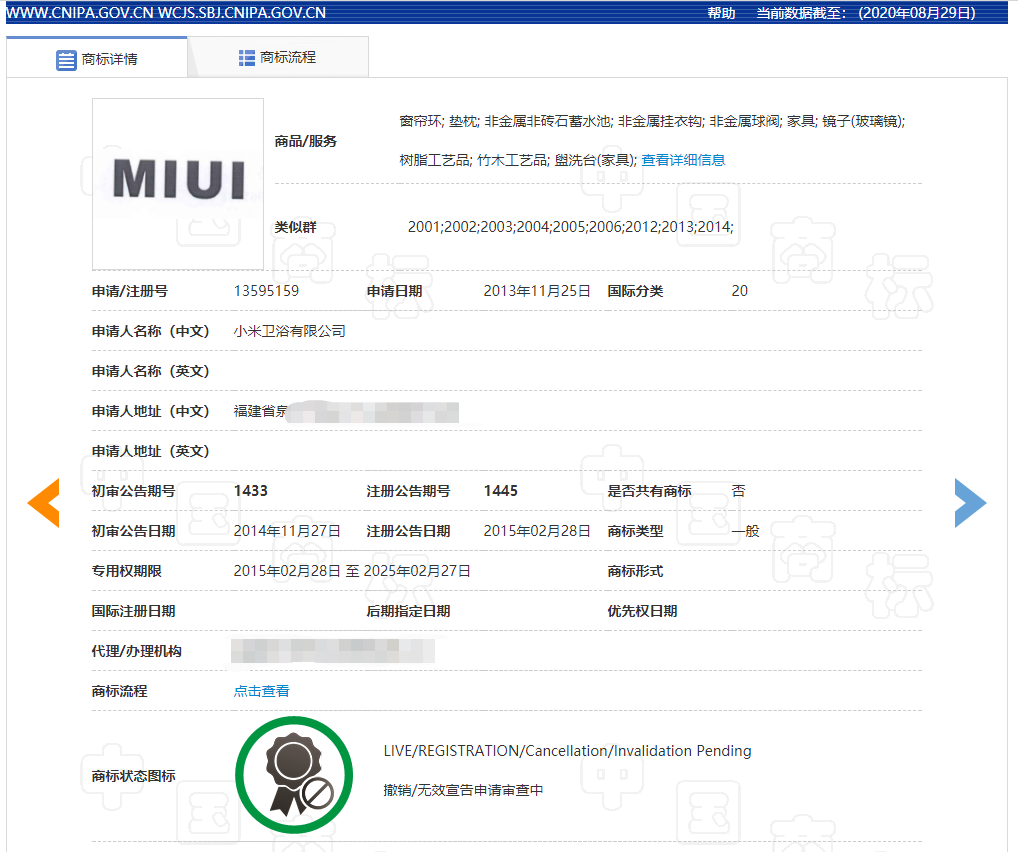Select the international class value 20
The width and height of the screenshot is (1018, 852).
(x=739, y=291)
